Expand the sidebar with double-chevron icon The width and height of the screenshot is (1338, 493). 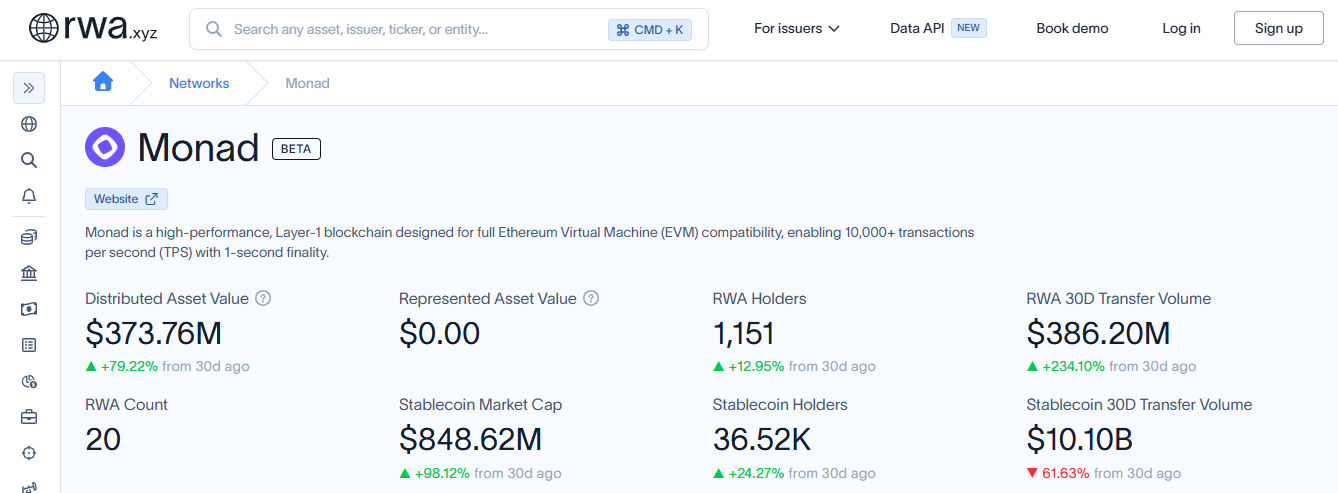[x=29, y=88]
